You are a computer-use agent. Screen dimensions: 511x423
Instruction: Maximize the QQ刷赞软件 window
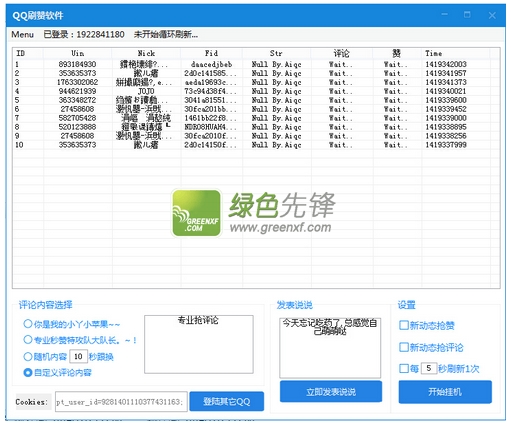[467, 15]
